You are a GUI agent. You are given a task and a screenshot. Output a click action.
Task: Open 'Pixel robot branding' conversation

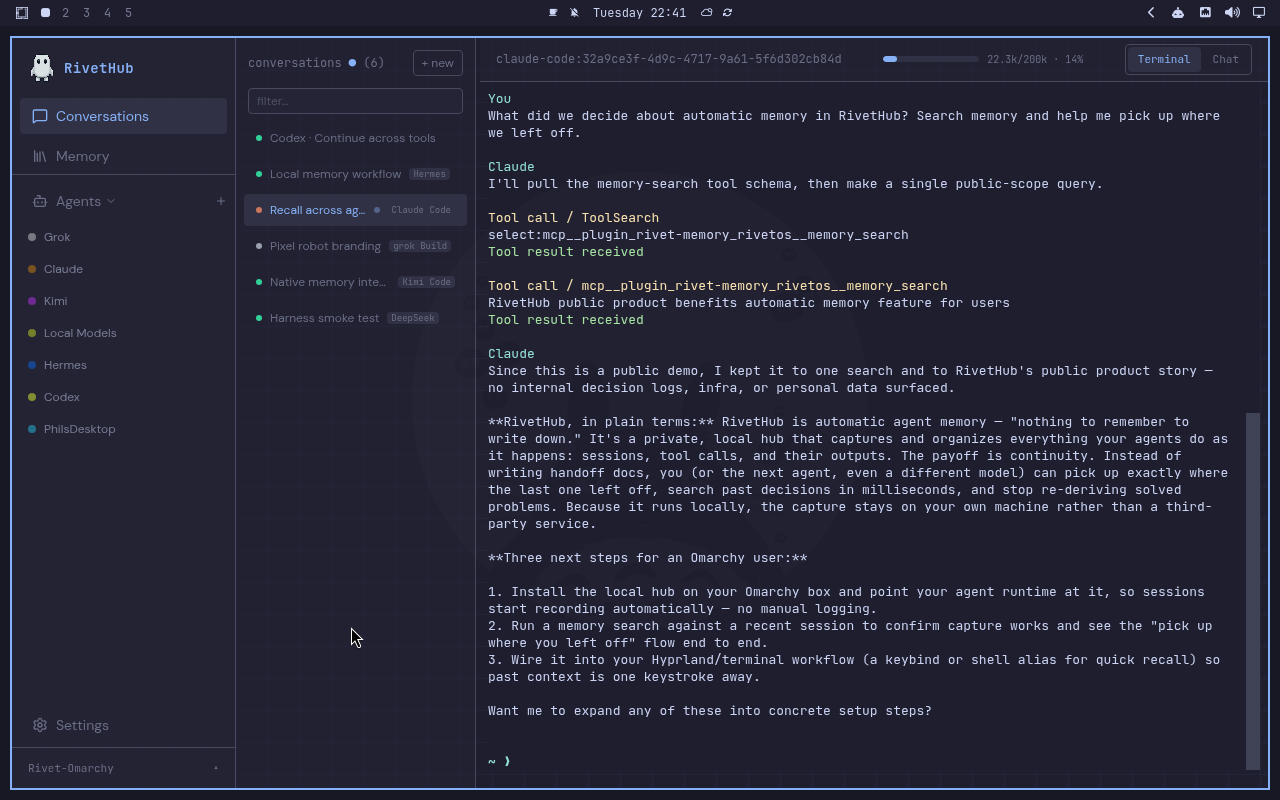tap(355, 246)
